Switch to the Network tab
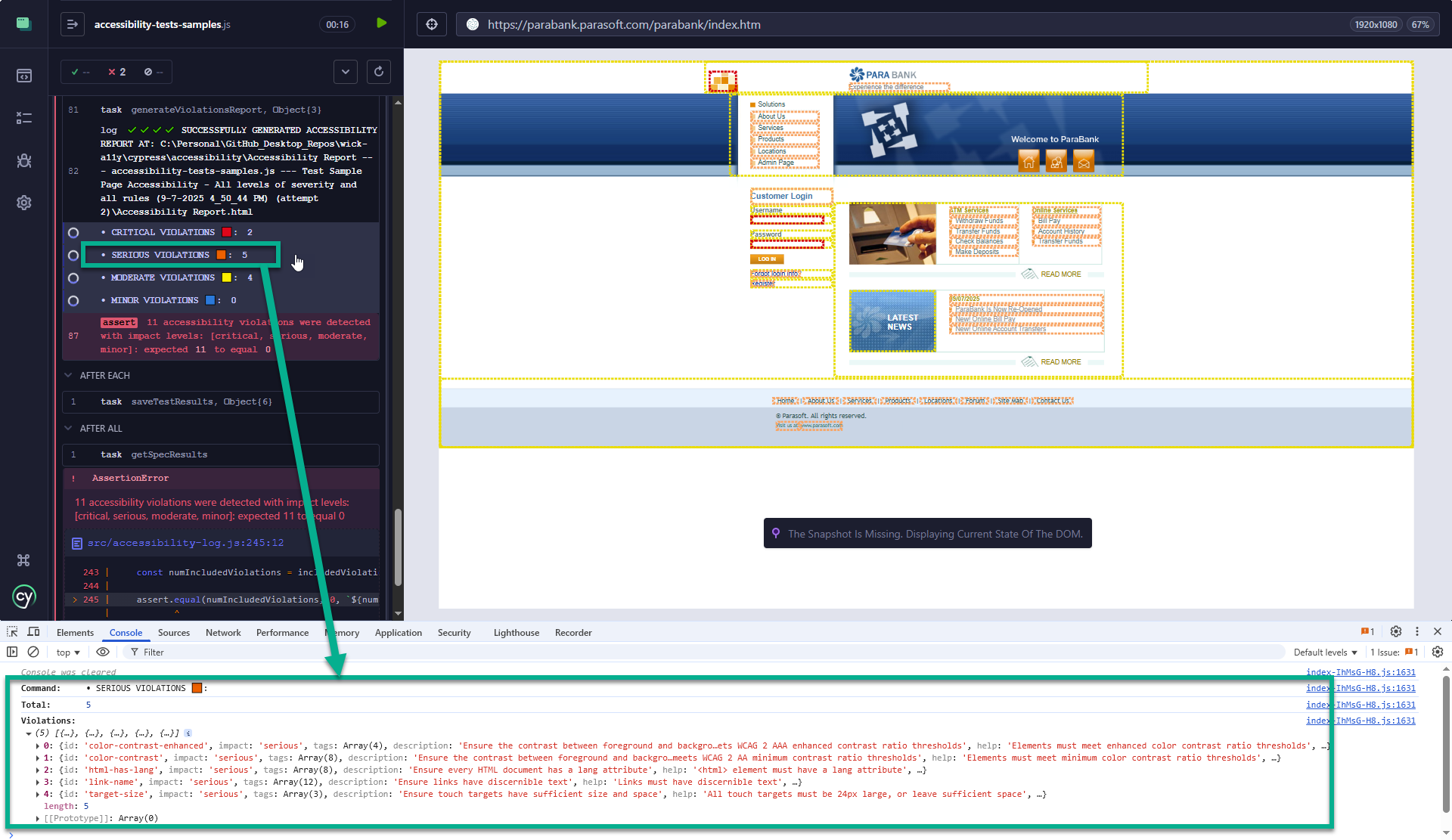Viewport: 1452px width, 840px height. pos(223,633)
